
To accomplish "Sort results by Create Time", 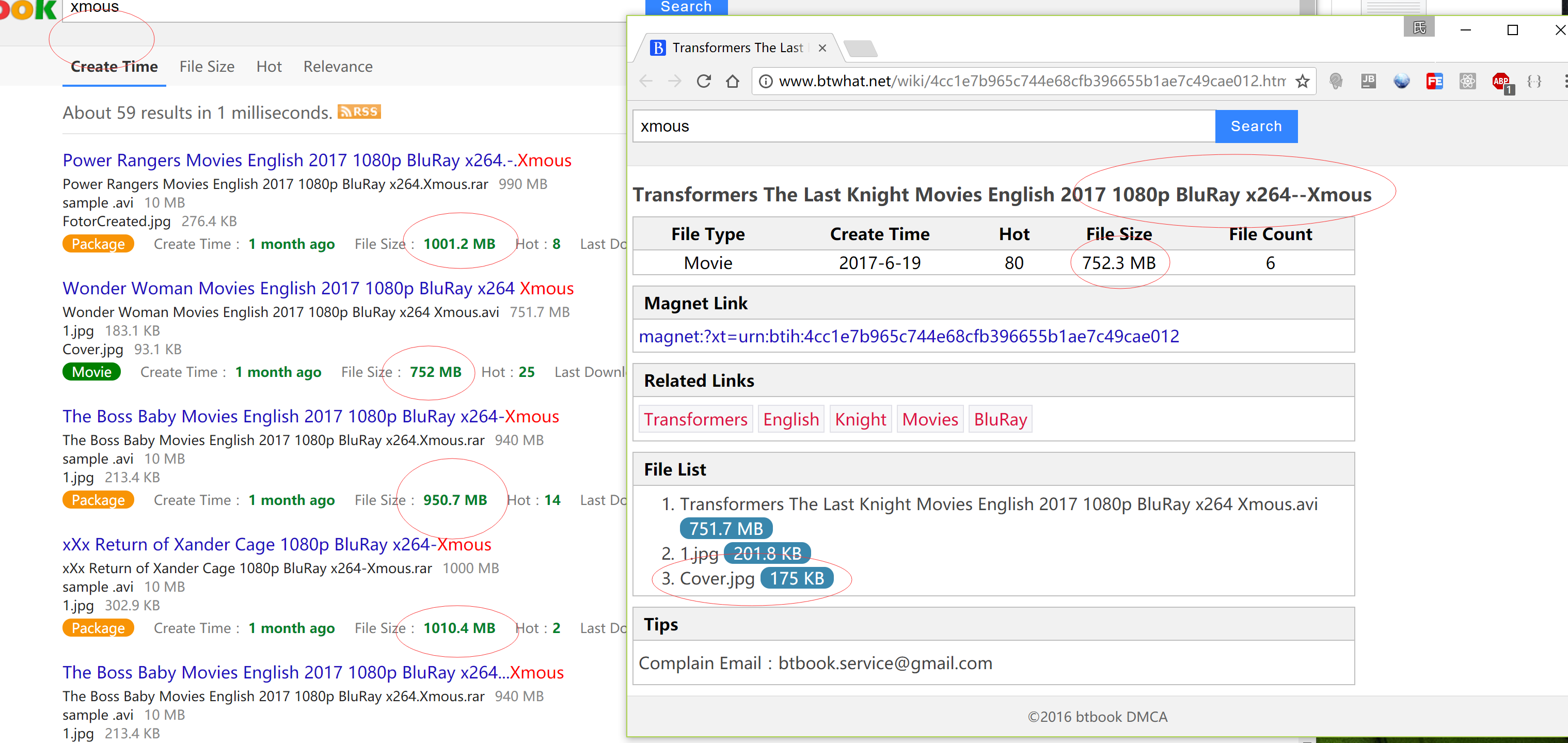I will 114,66.
